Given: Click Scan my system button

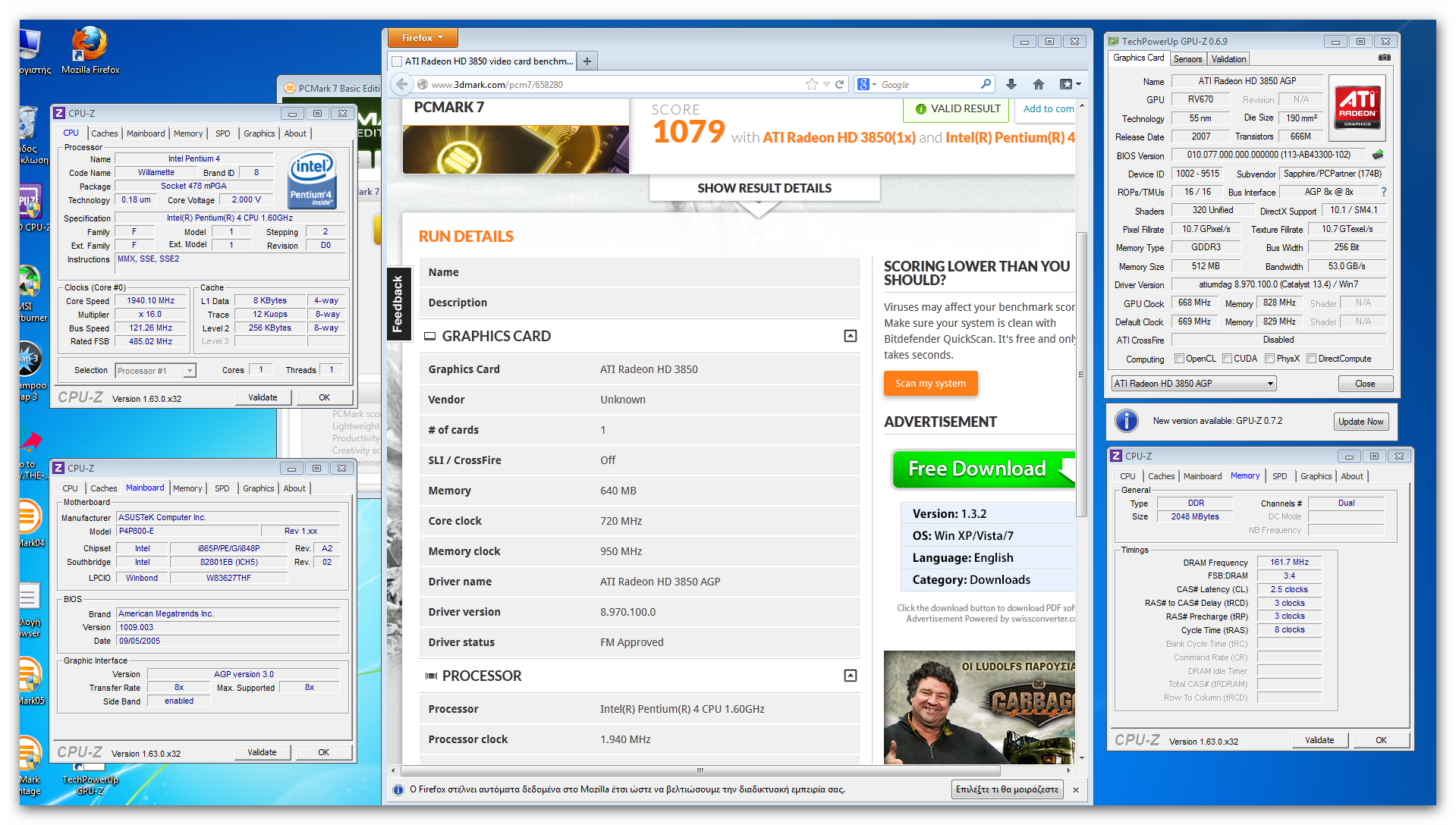Looking at the screenshot, I should coord(930,384).
